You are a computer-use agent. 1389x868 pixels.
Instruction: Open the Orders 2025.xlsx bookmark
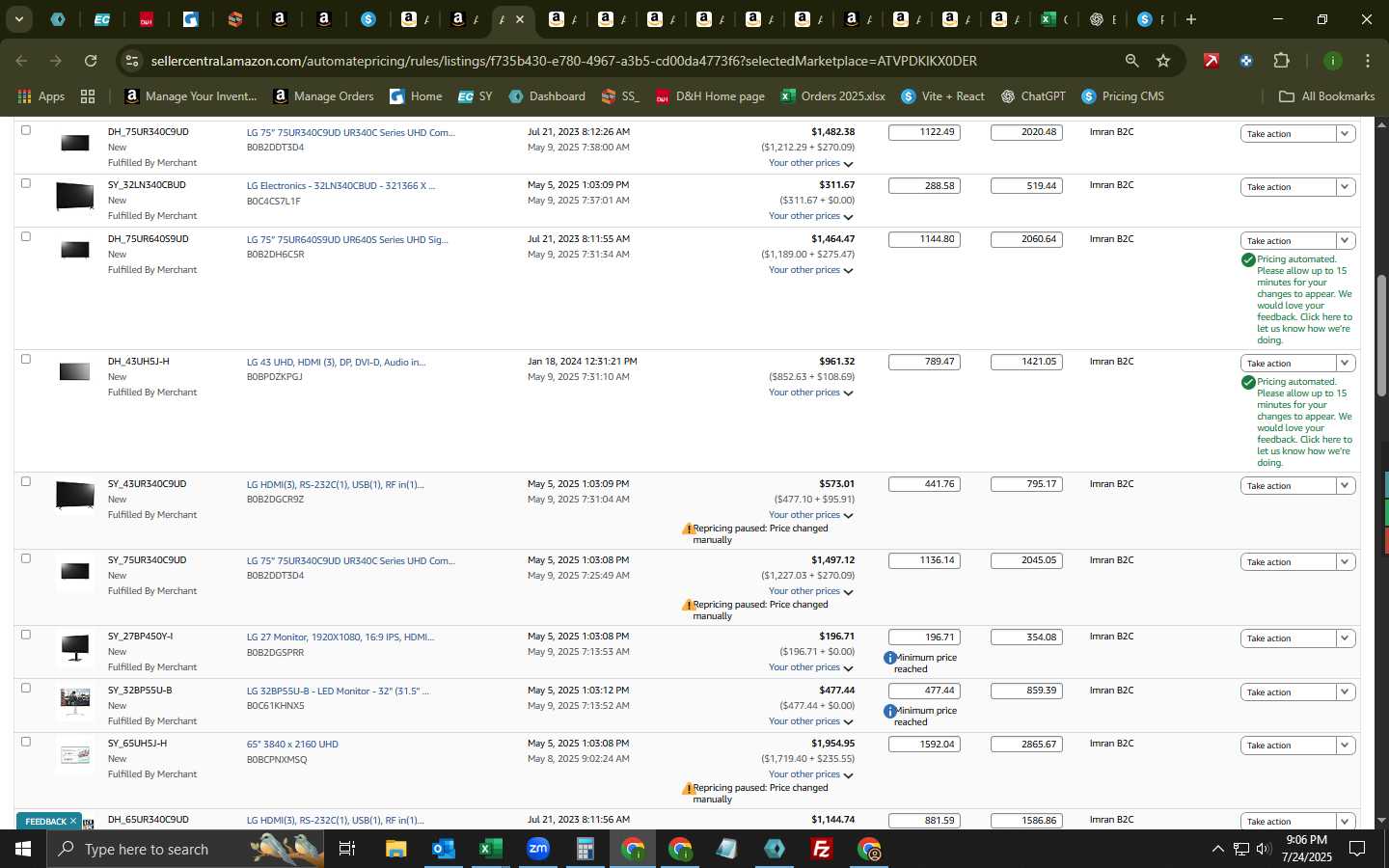tap(832, 96)
